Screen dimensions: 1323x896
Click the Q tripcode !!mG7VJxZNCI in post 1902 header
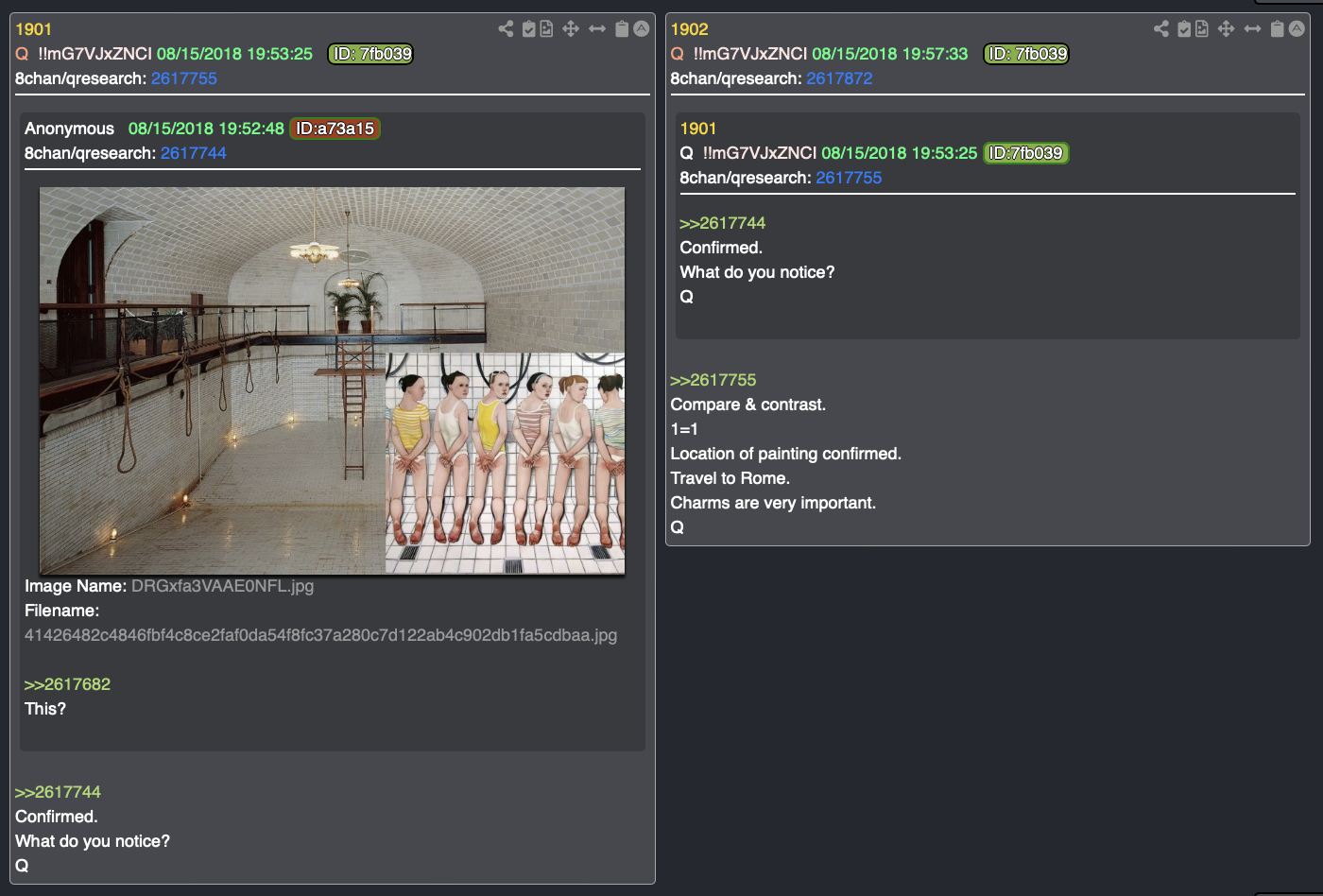tap(750, 54)
